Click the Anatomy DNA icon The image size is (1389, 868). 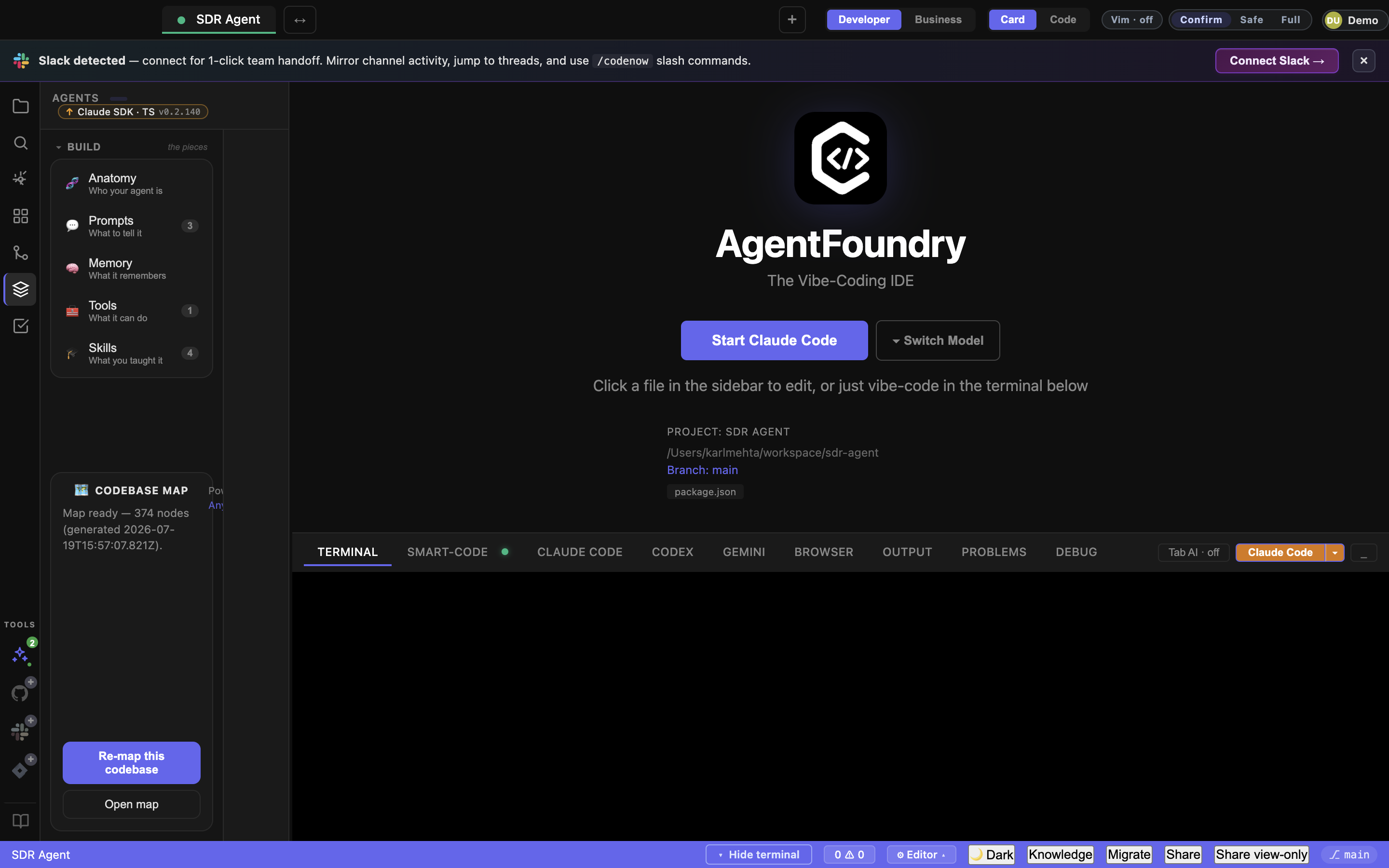tap(72, 183)
